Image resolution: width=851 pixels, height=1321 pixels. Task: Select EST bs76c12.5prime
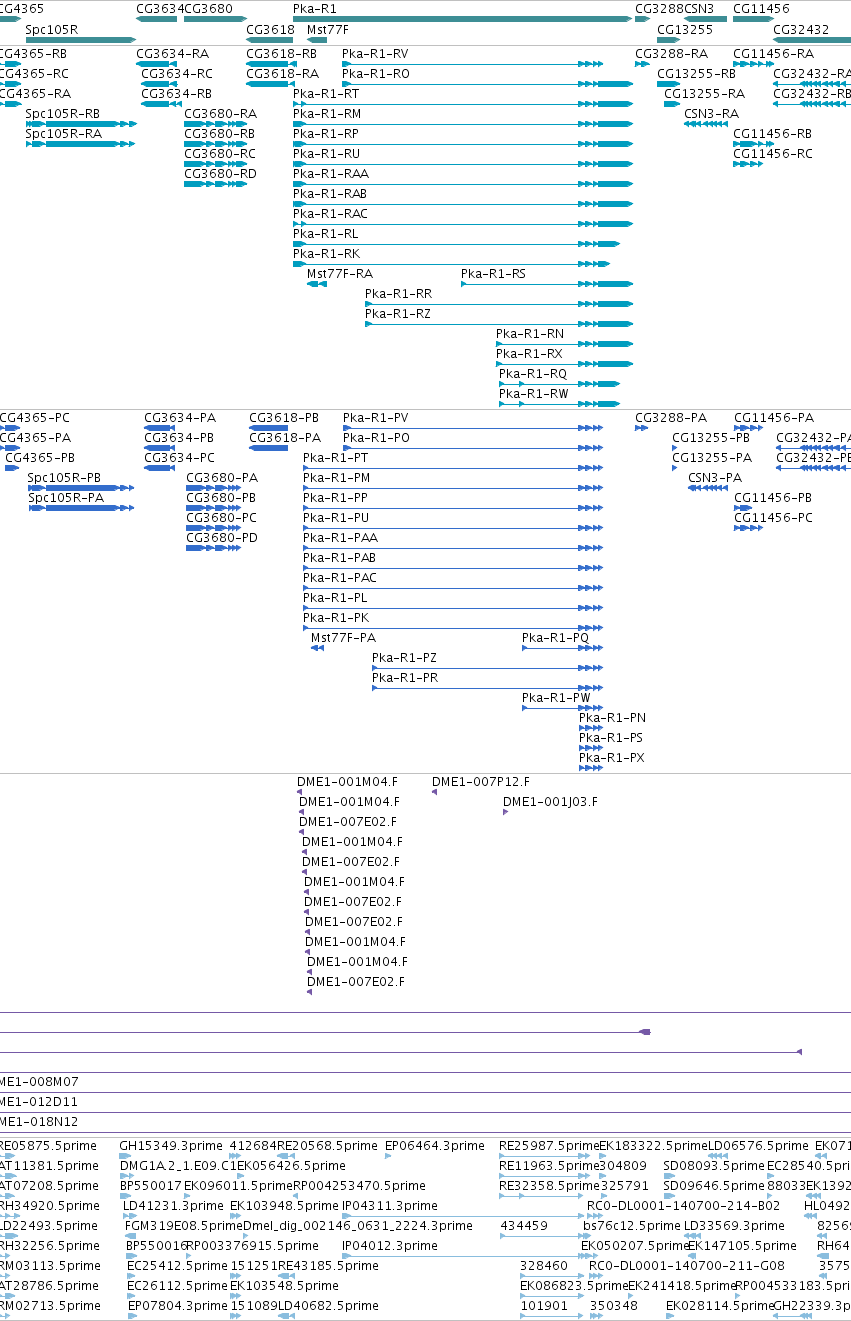[633, 1225]
